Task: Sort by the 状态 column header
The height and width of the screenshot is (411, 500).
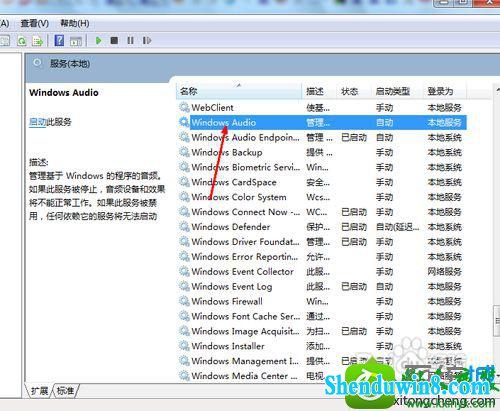Action: [x=354, y=91]
